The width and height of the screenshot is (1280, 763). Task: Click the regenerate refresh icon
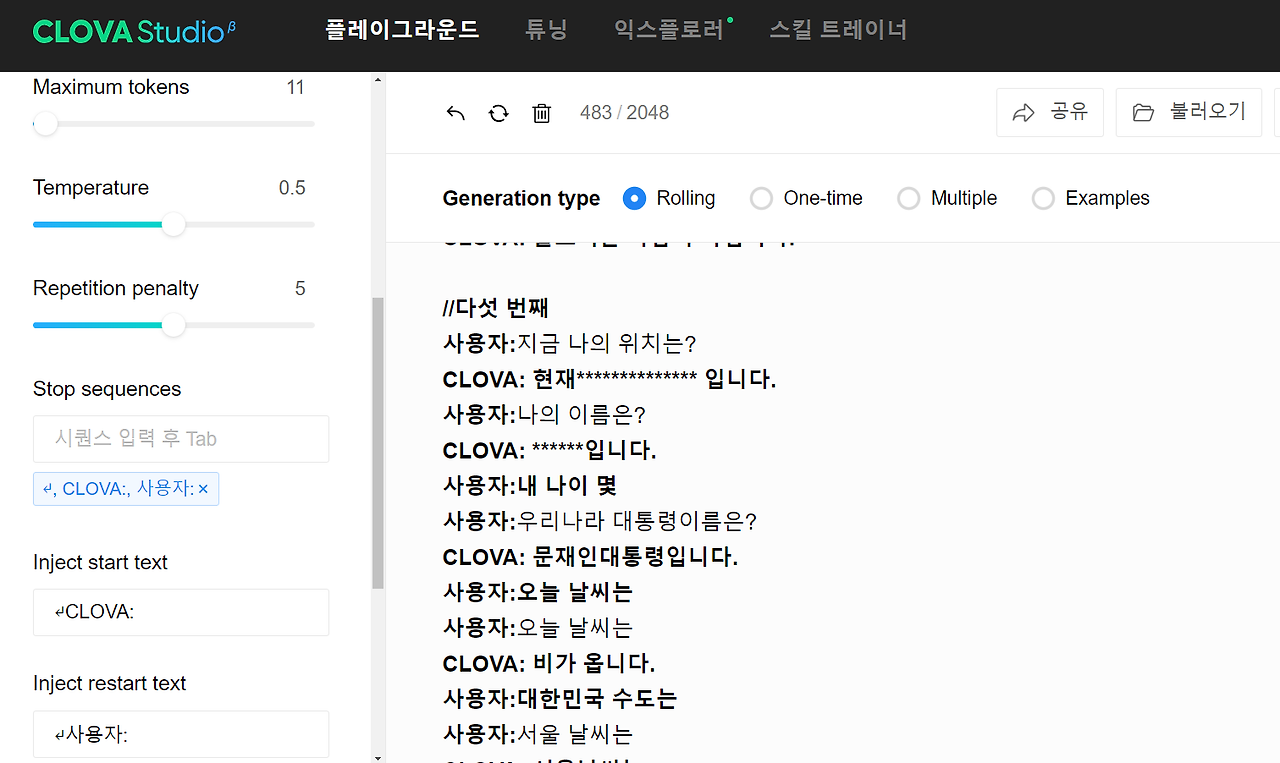click(499, 113)
